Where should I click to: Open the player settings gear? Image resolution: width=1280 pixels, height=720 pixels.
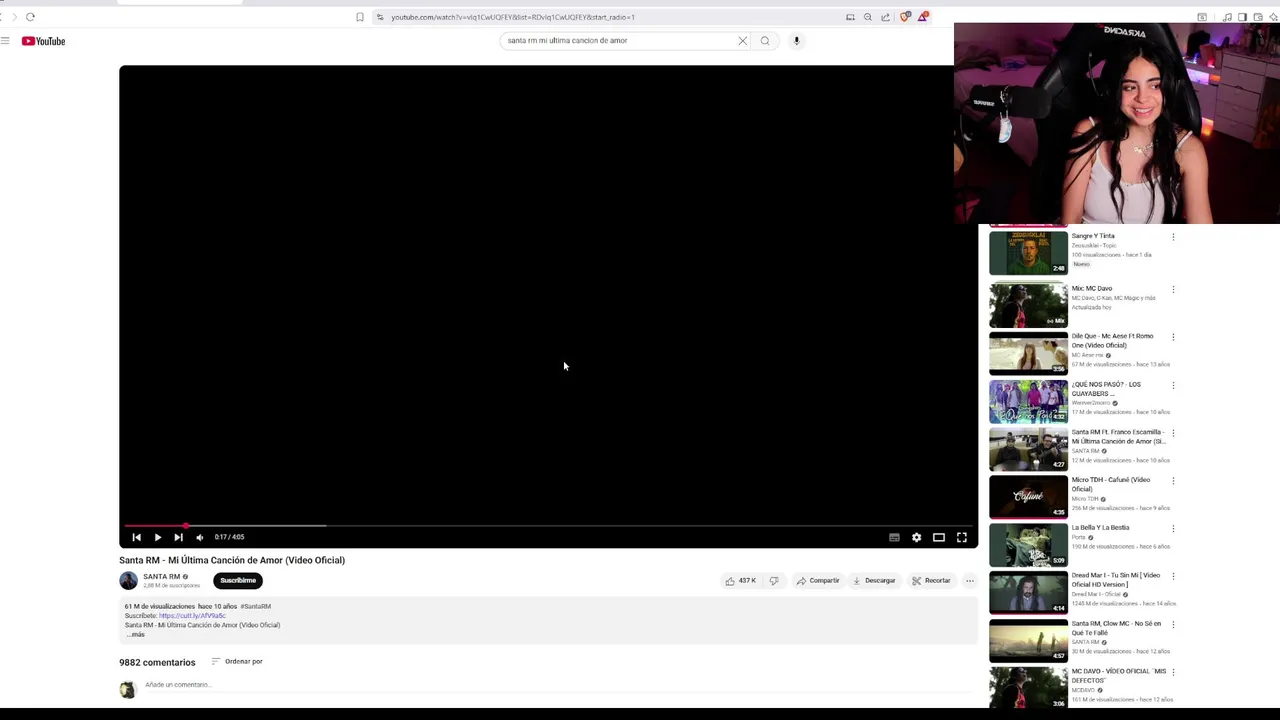(x=916, y=537)
